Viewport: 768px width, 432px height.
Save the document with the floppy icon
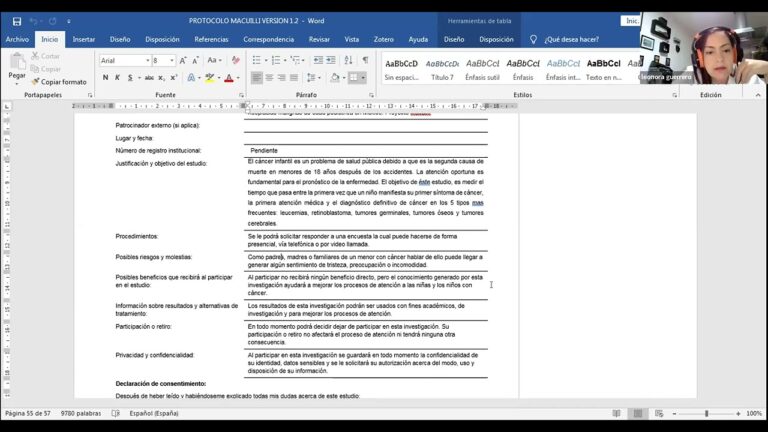[x=17, y=21]
